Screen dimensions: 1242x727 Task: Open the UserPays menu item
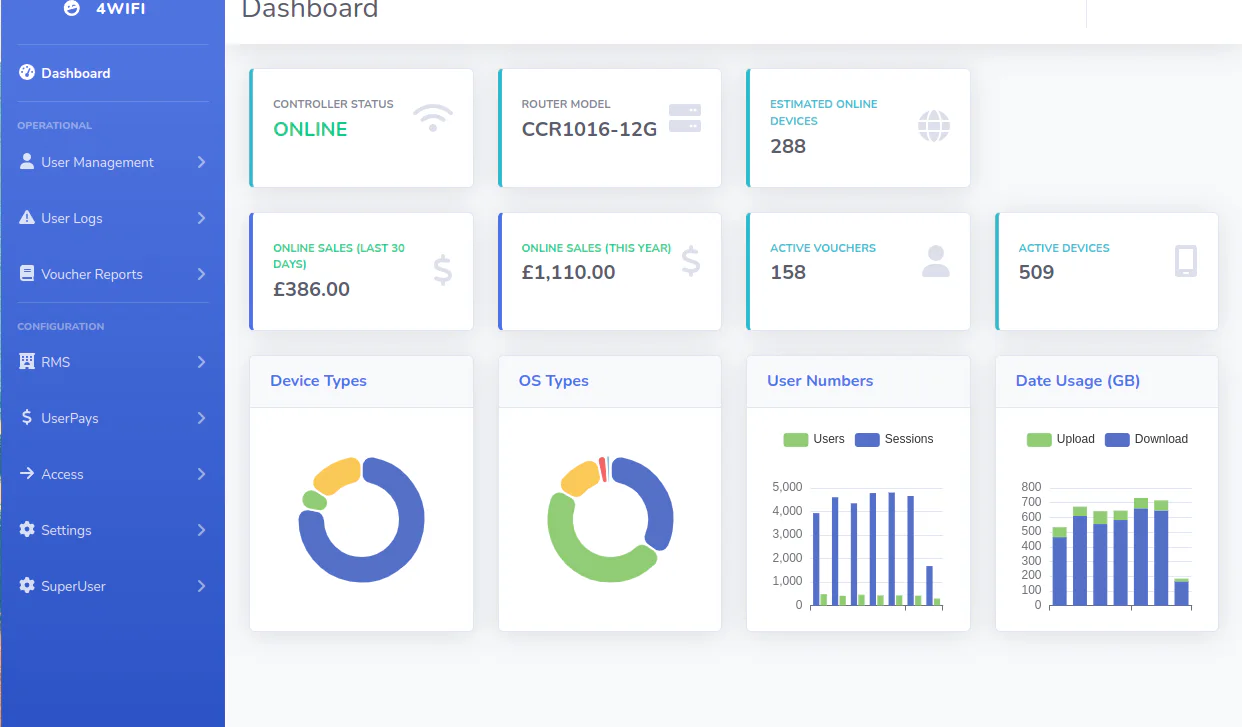(x=112, y=418)
